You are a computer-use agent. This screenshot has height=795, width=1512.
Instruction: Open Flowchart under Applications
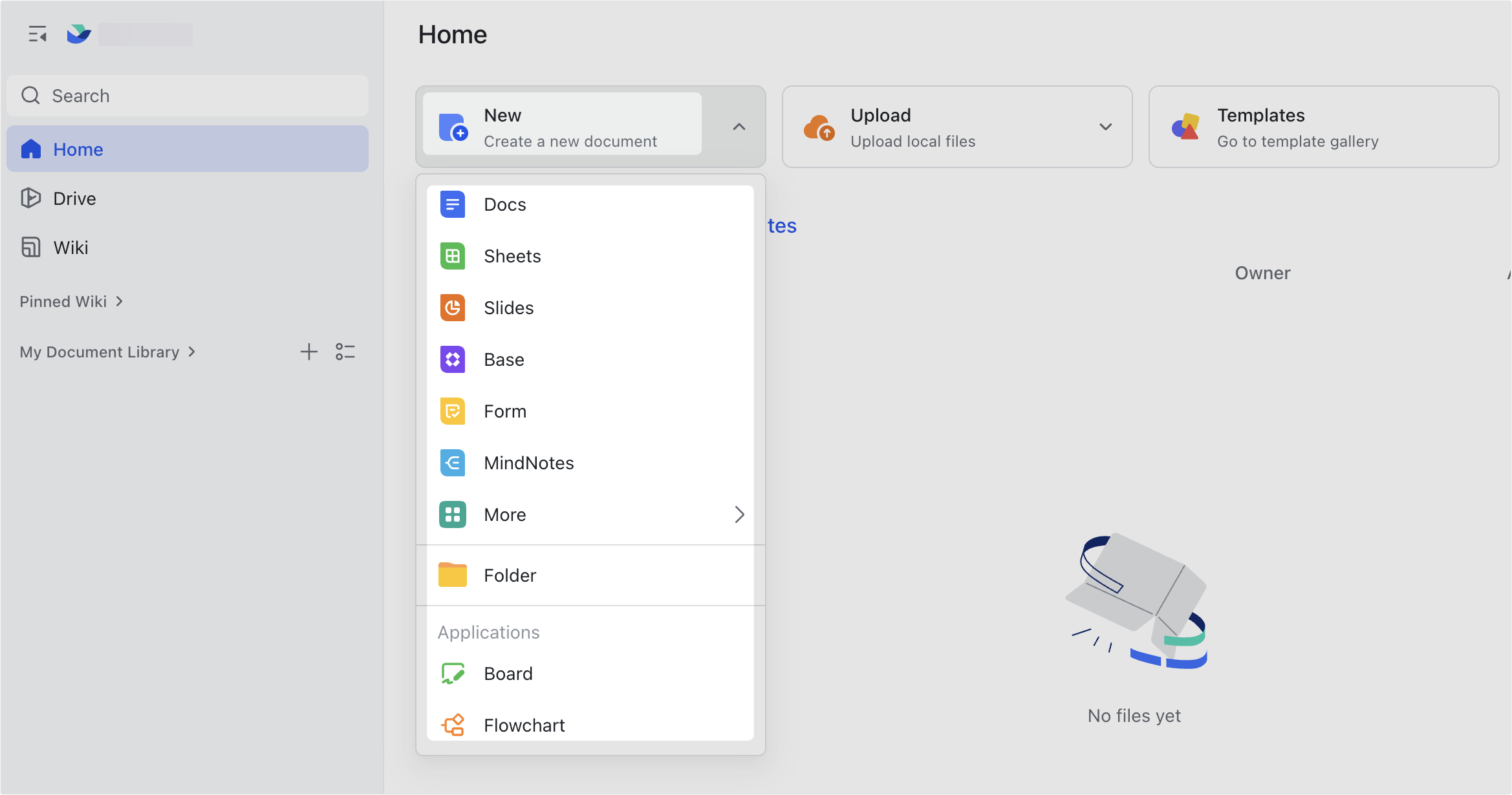point(524,725)
